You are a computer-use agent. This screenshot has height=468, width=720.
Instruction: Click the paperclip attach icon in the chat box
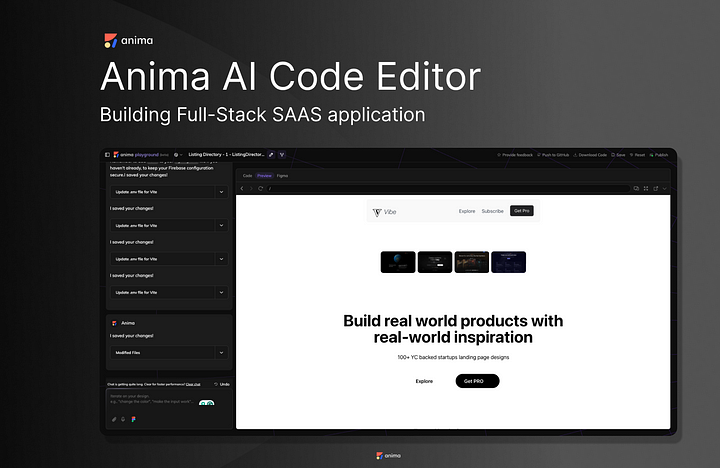[x=114, y=419]
